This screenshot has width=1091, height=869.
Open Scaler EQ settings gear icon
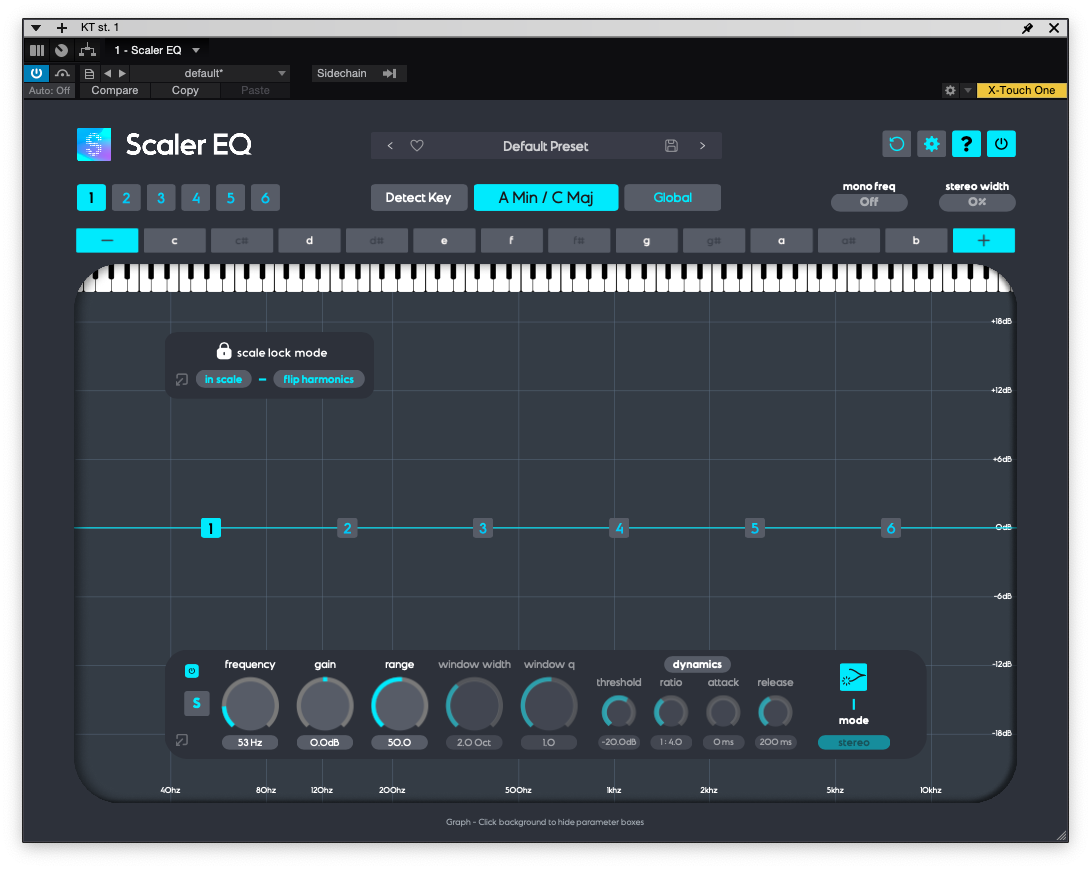click(932, 144)
